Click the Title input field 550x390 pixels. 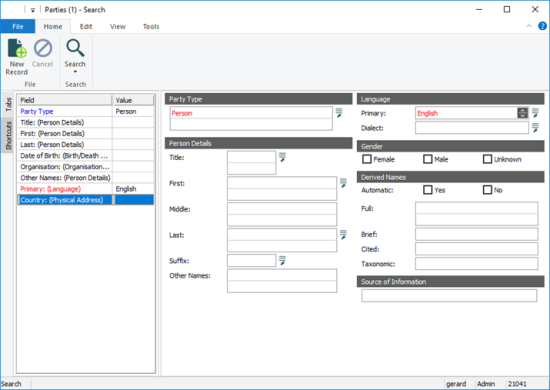pos(251,163)
